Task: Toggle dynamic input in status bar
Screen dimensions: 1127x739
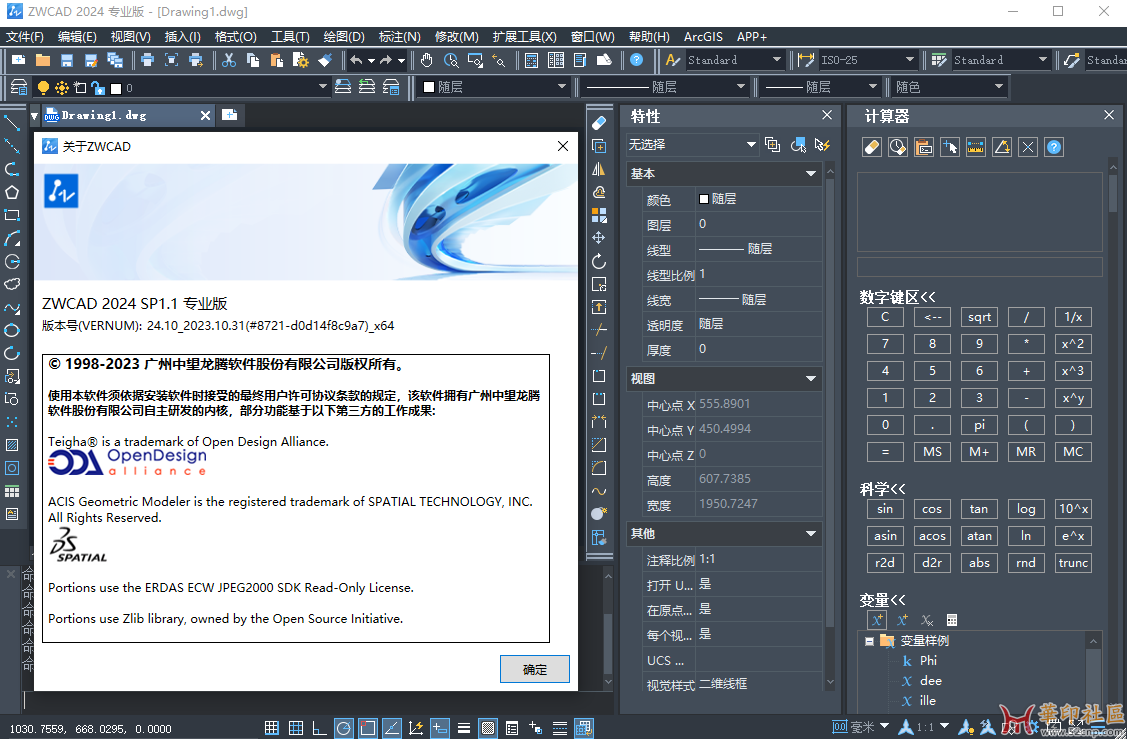Action: pos(440,728)
